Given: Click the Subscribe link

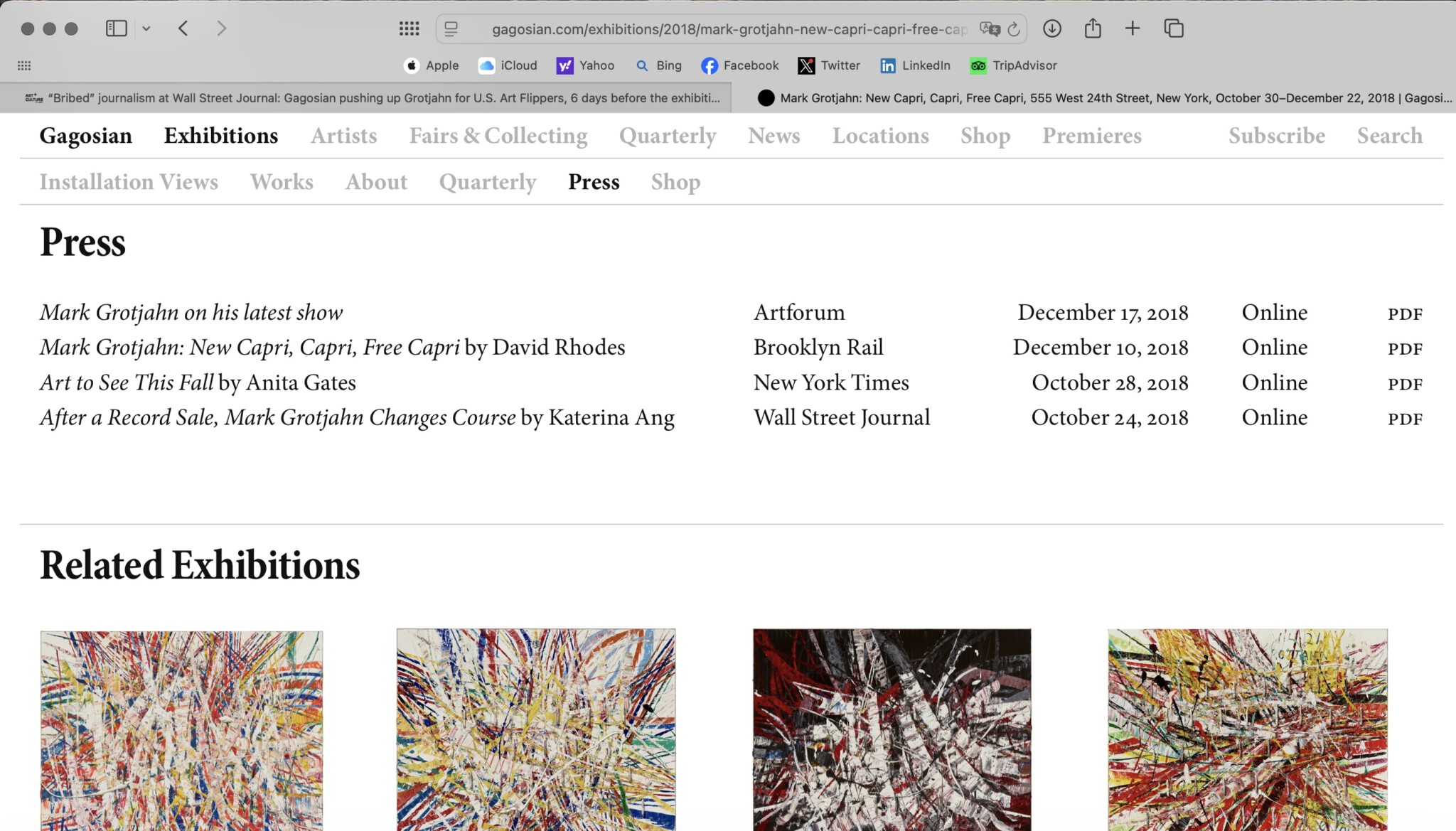Looking at the screenshot, I should coord(1276,136).
